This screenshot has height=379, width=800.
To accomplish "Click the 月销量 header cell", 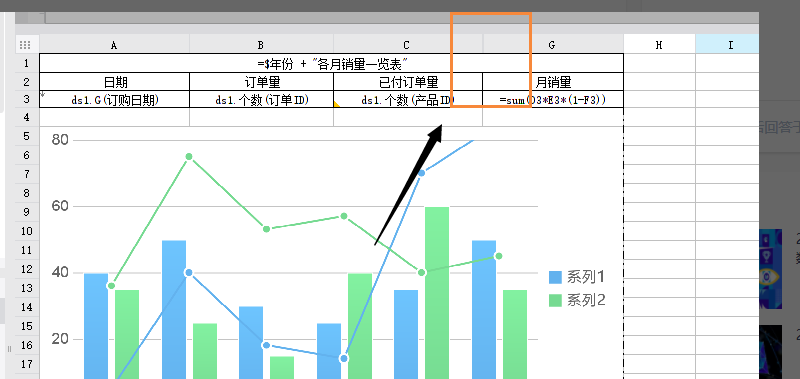I will click(553, 82).
